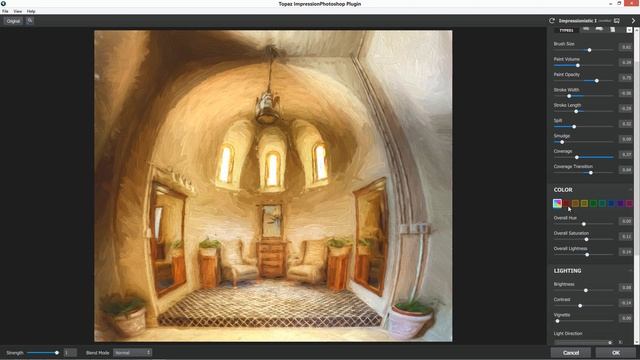Select the first stroke type tab

point(567,30)
